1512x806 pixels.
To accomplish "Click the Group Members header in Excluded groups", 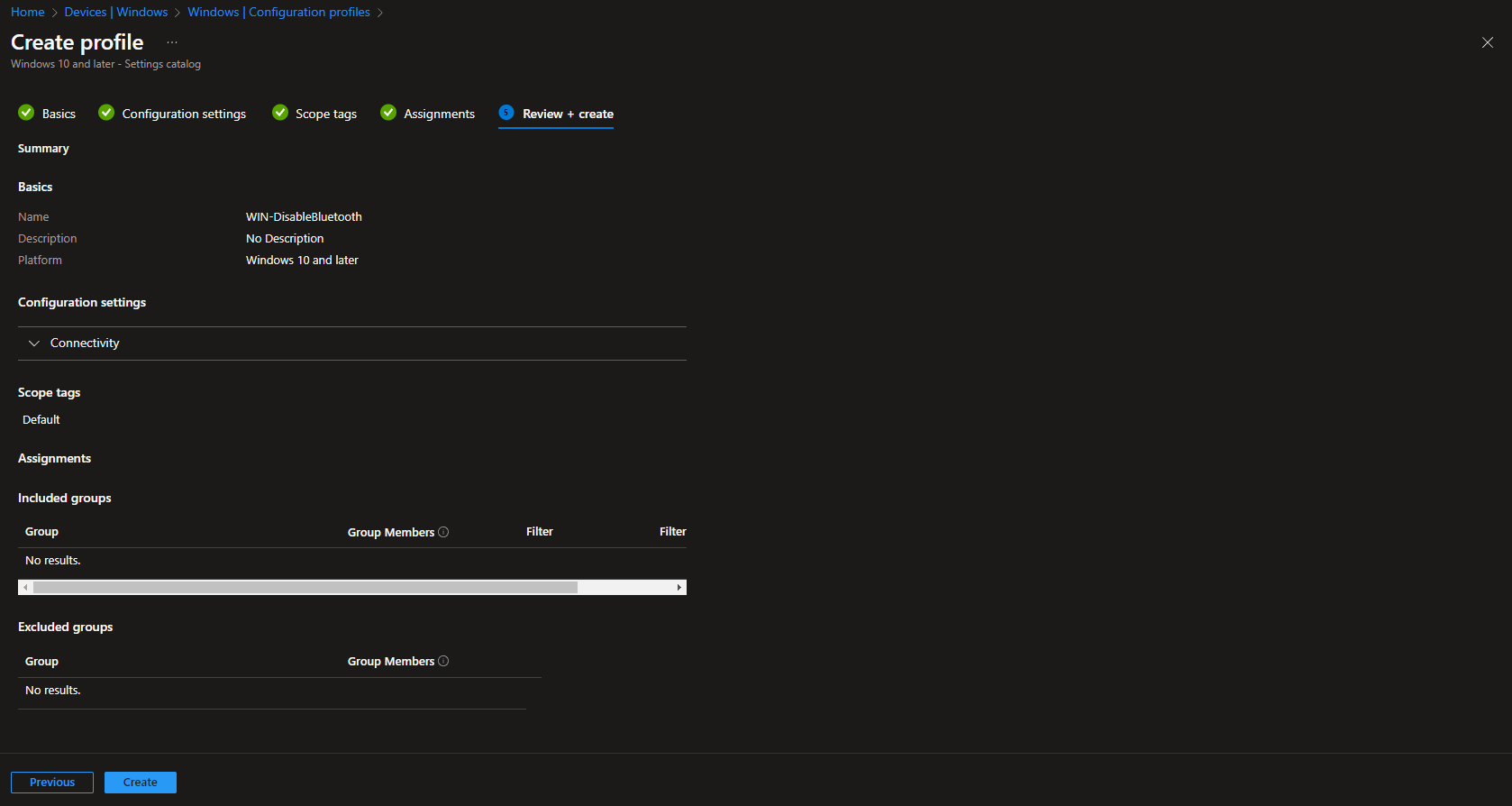I will coord(391,662).
